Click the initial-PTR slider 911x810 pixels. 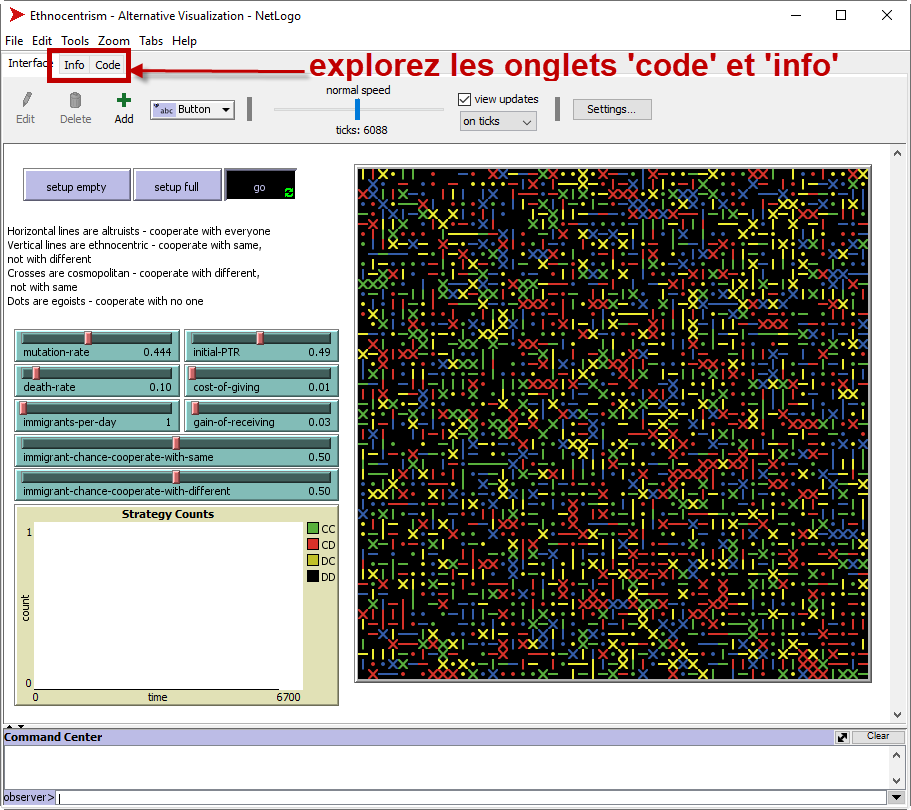pyautogui.click(x=261, y=345)
